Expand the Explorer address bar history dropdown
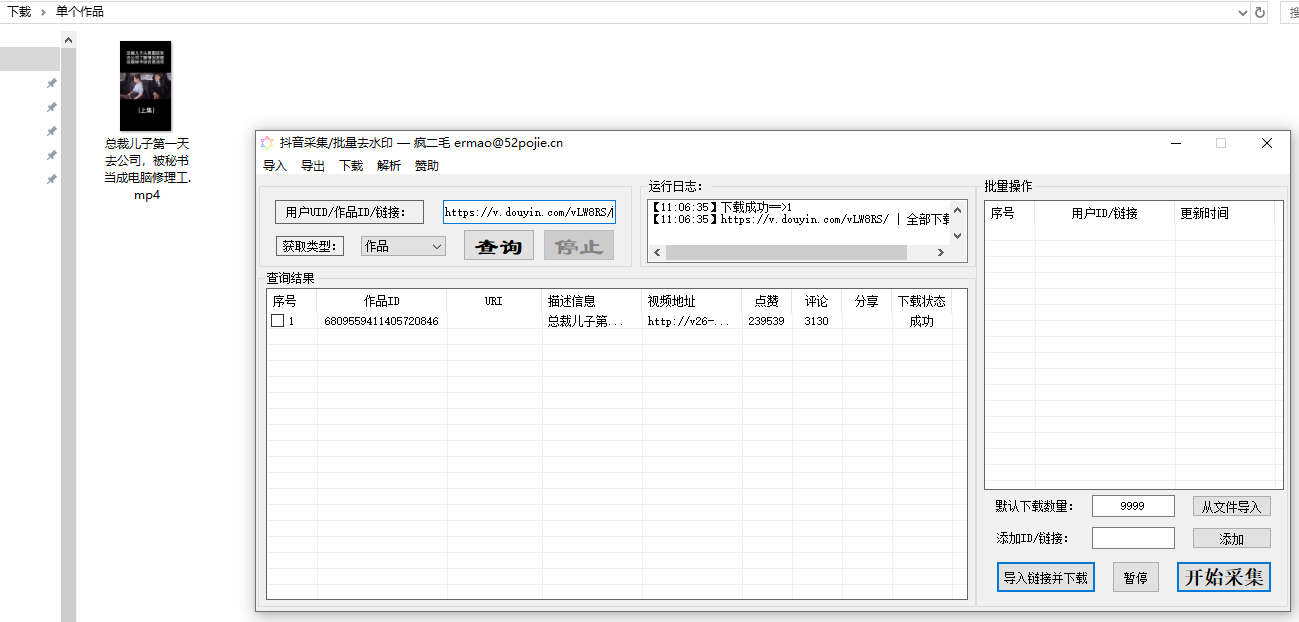 (x=1242, y=13)
